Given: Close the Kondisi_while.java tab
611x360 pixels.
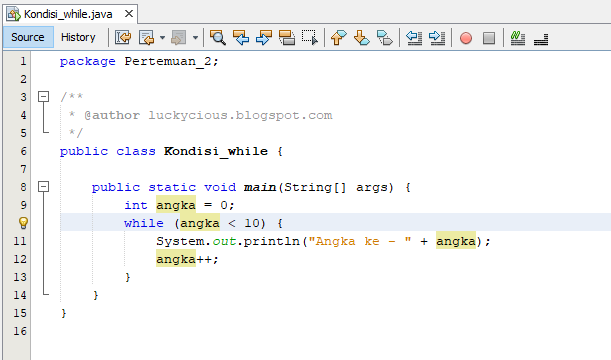Looking at the screenshot, I should (129, 14).
